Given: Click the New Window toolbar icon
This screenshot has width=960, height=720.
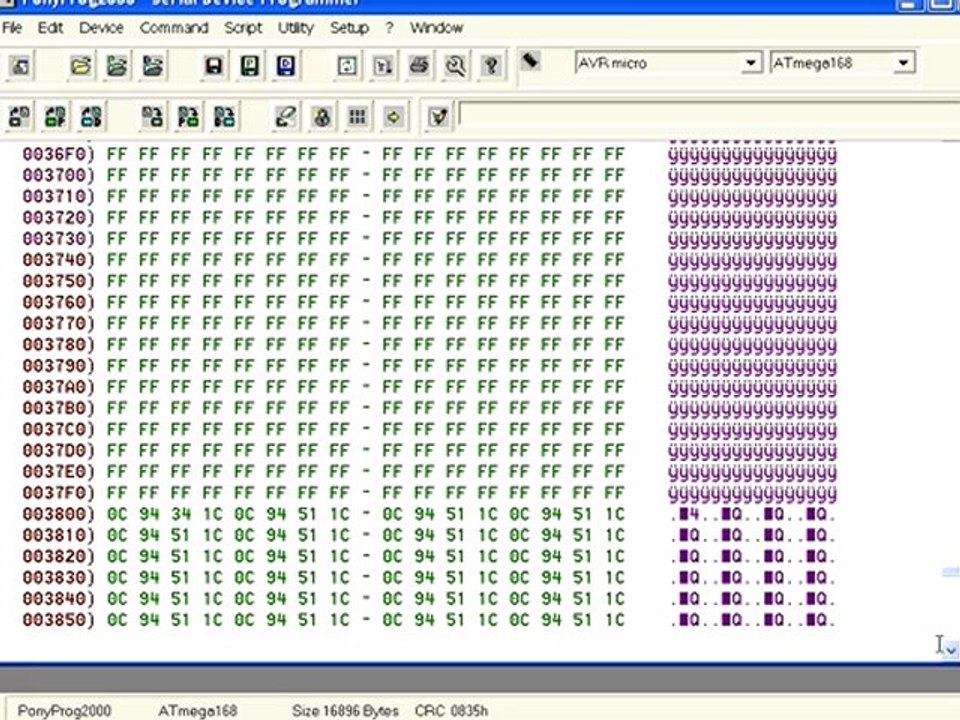Looking at the screenshot, I should pos(20,66).
